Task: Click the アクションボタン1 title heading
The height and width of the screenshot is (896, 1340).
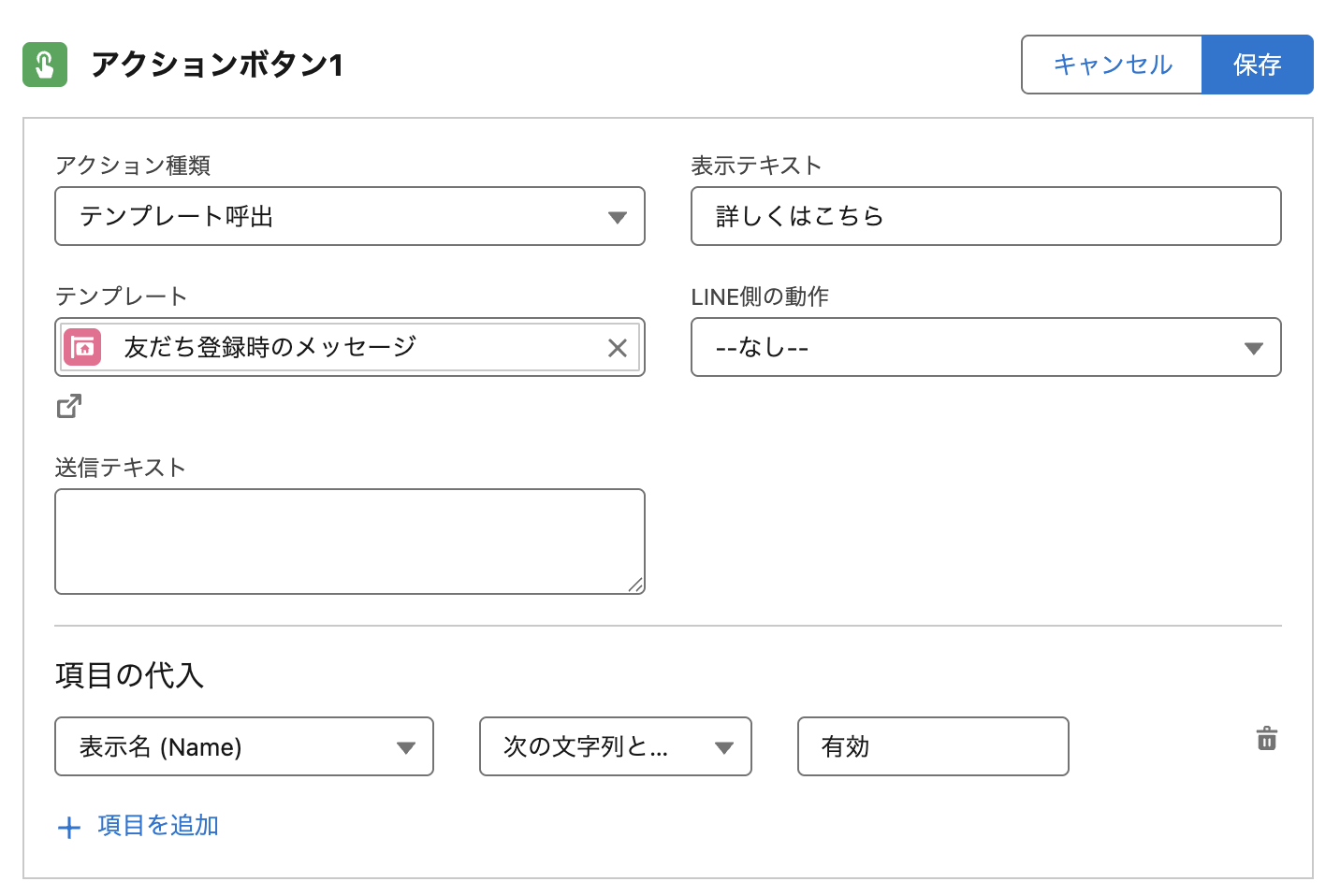Action: [217, 65]
